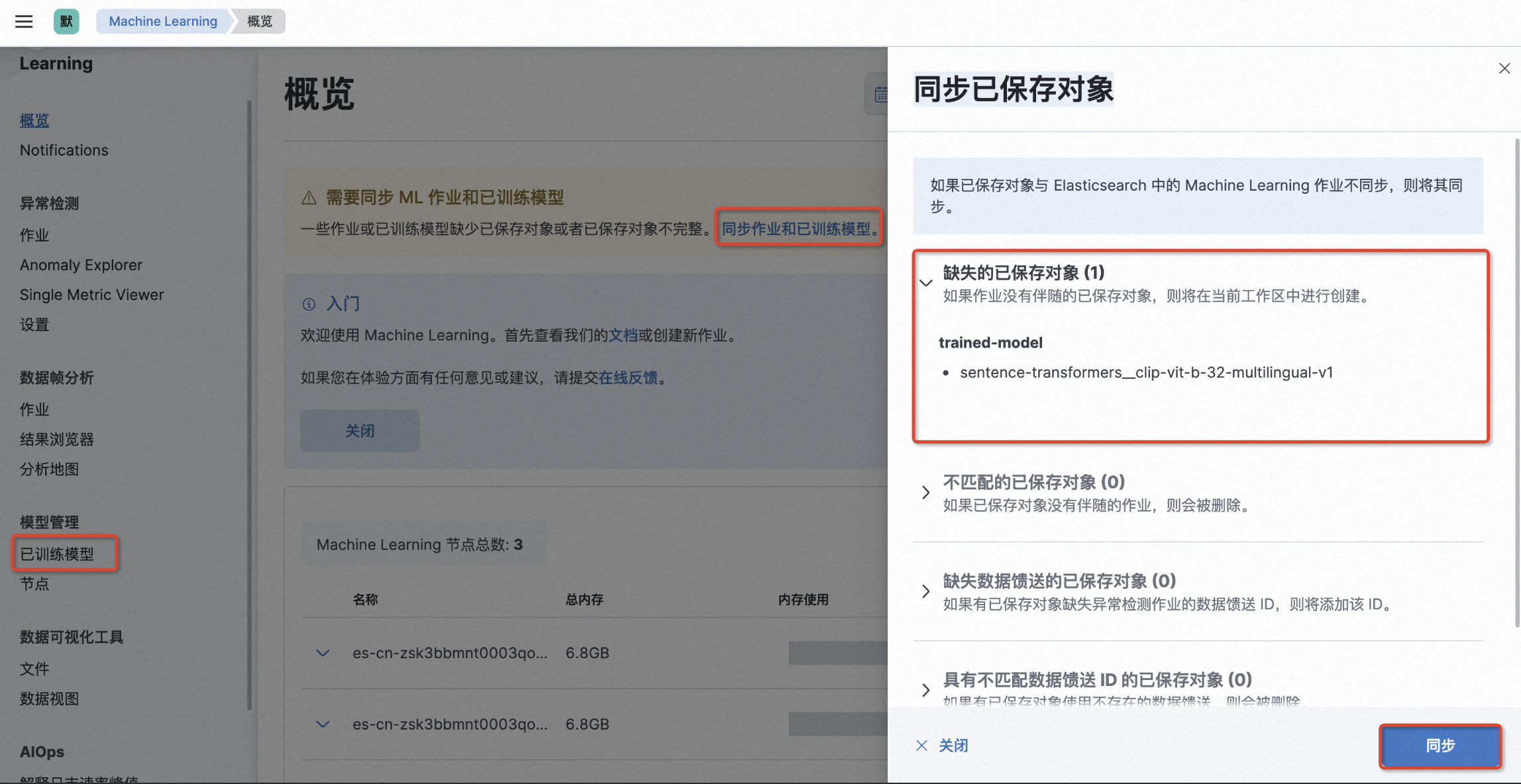This screenshot has width=1521, height=784.
Task: Open the hamburger navigation menu
Action: click(24, 21)
